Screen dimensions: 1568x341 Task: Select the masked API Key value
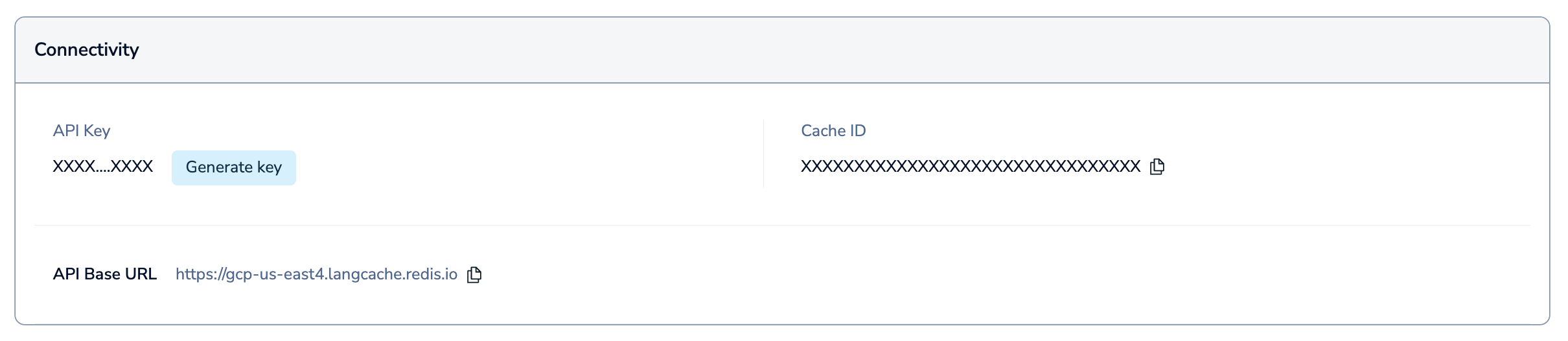tap(102, 167)
